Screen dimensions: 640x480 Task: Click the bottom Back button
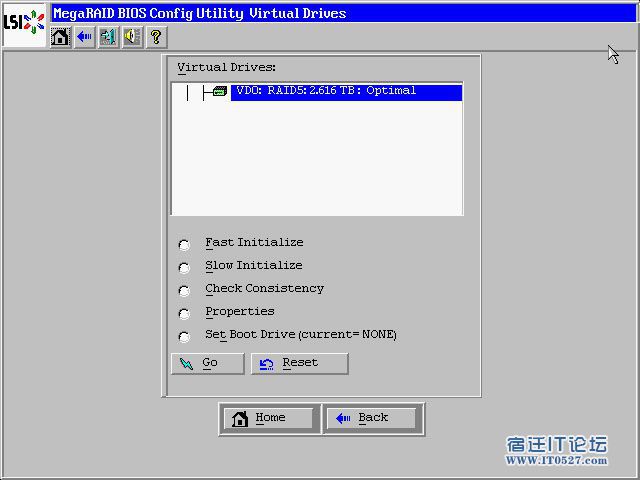(x=371, y=418)
